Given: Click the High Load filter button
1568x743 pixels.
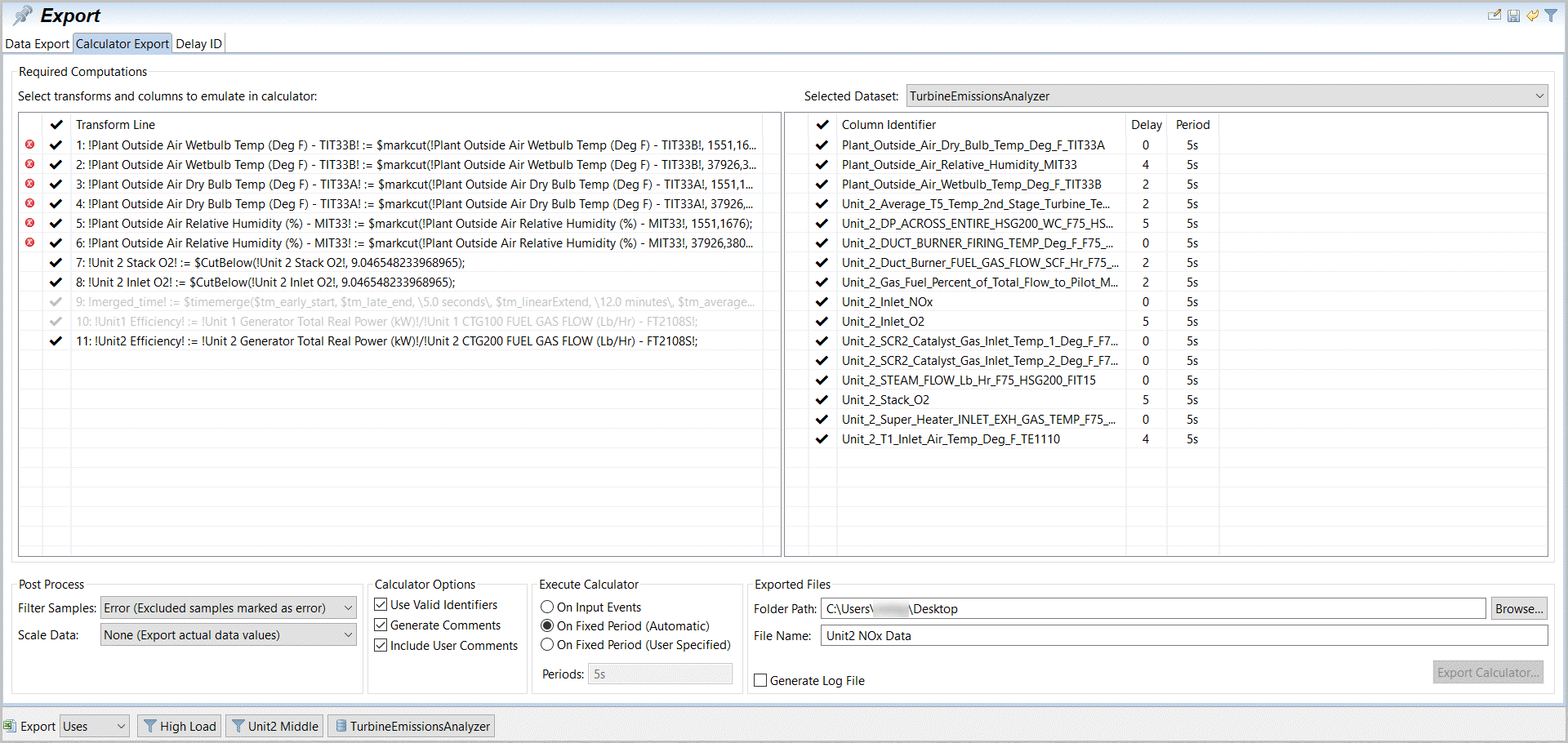Looking at the screenshot, I should pos(180,726).
